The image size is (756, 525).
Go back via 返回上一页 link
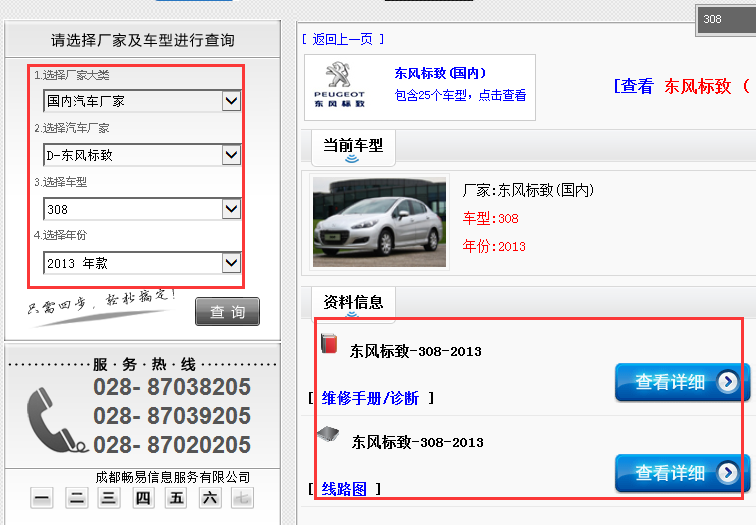coord(343,39)
